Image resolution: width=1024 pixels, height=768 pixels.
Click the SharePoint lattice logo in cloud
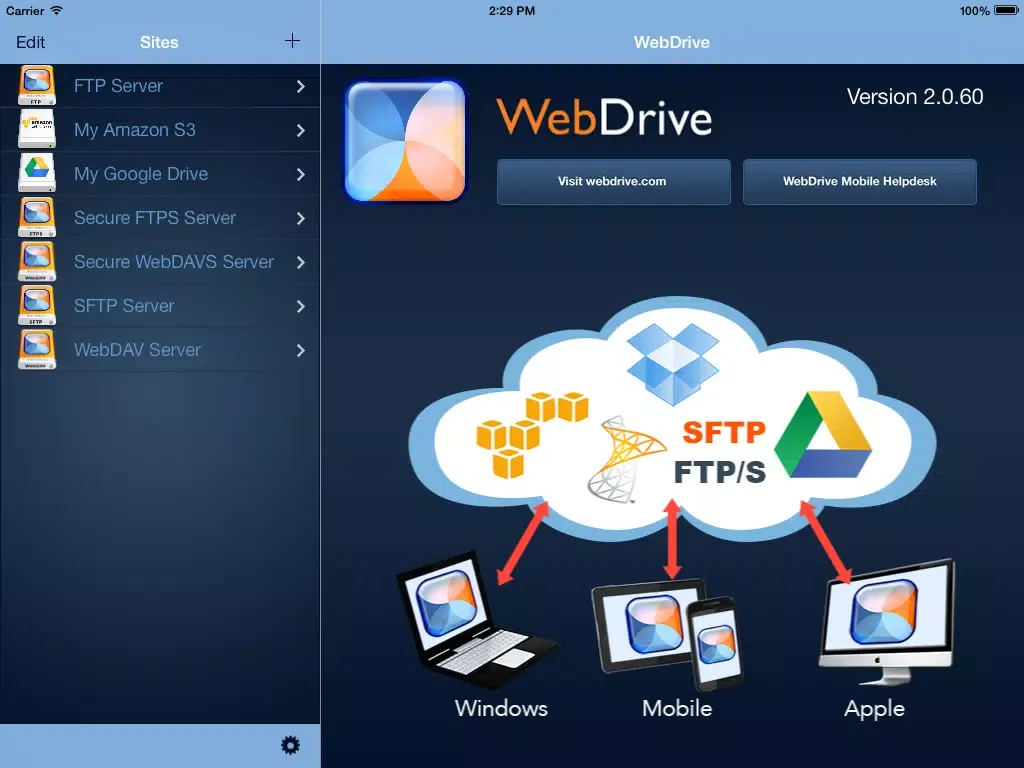(626, 459)
